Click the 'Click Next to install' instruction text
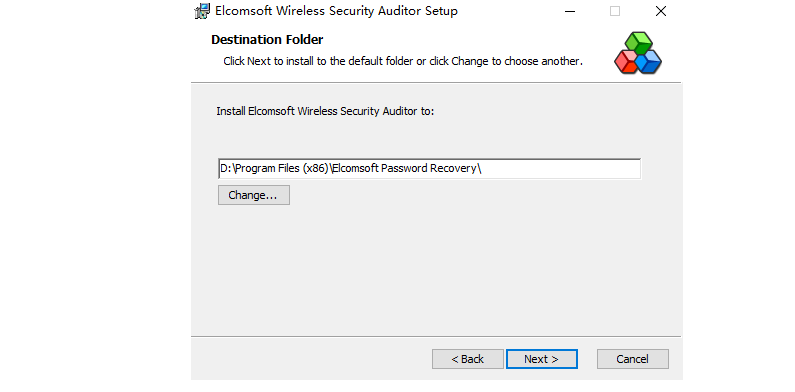This screenshot has height=392, width=795. pos(403,61)
